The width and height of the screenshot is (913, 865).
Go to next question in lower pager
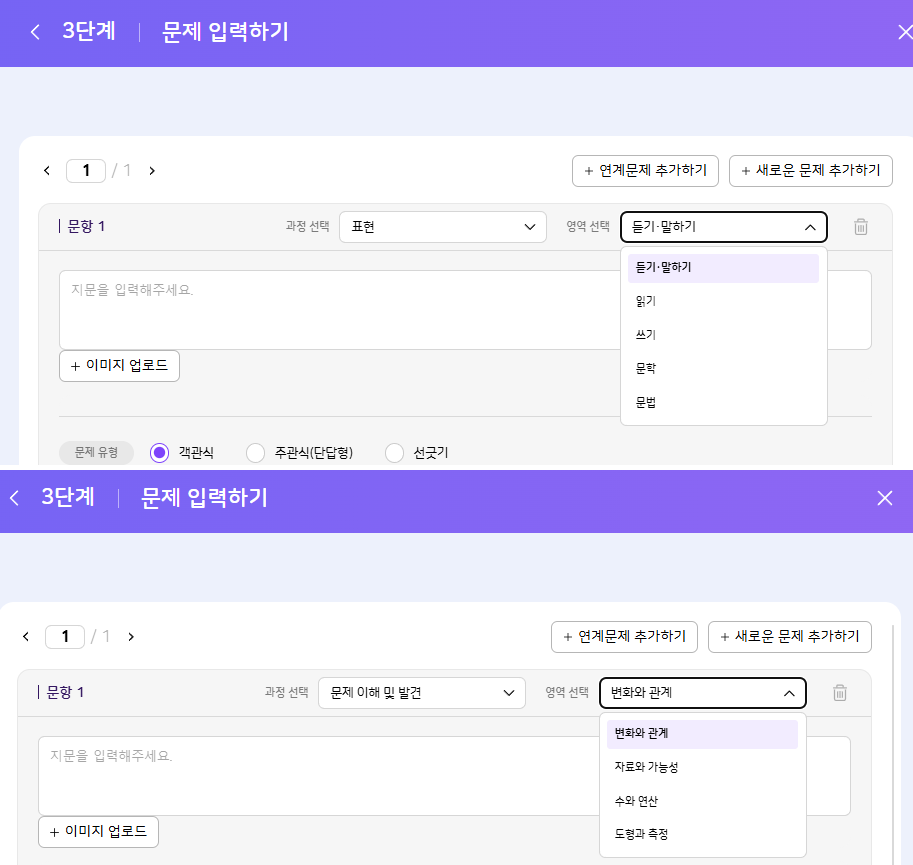[131, 636]
